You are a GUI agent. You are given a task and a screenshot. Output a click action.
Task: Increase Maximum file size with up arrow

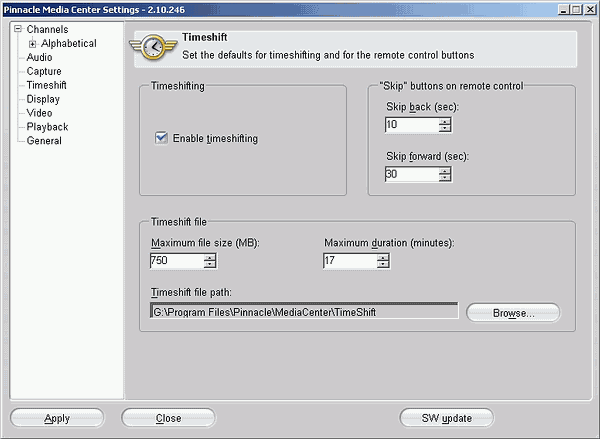tap(210, 258)
